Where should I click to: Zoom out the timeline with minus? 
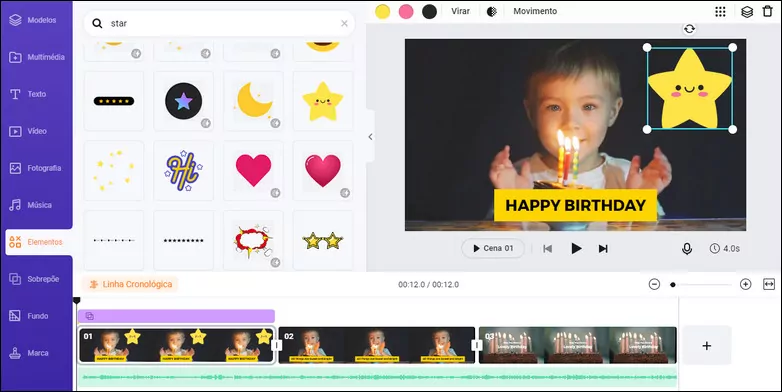tap(654, 284)
